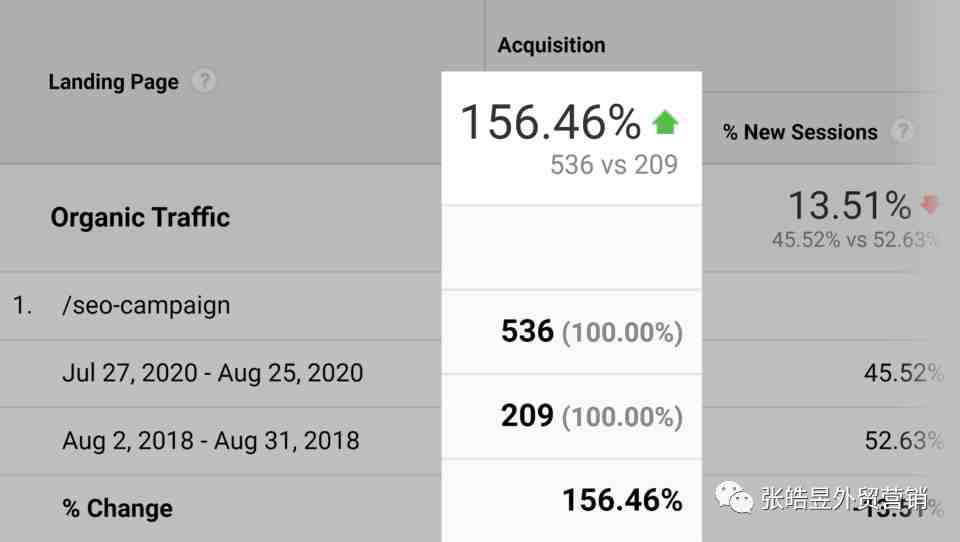Click the WeChat logo in the watermark
The height and width of the screenshot is (542, 960).
pos(733,497)
